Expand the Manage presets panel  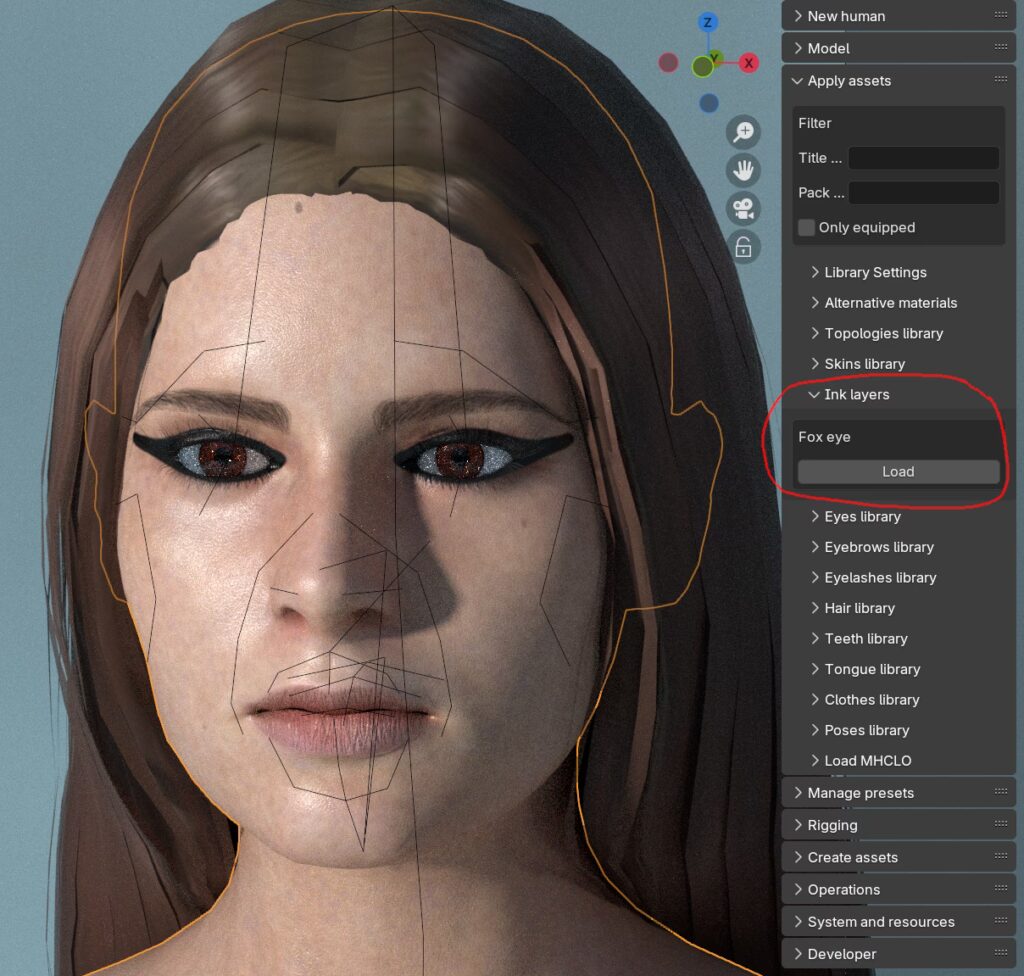pos(859,793)
